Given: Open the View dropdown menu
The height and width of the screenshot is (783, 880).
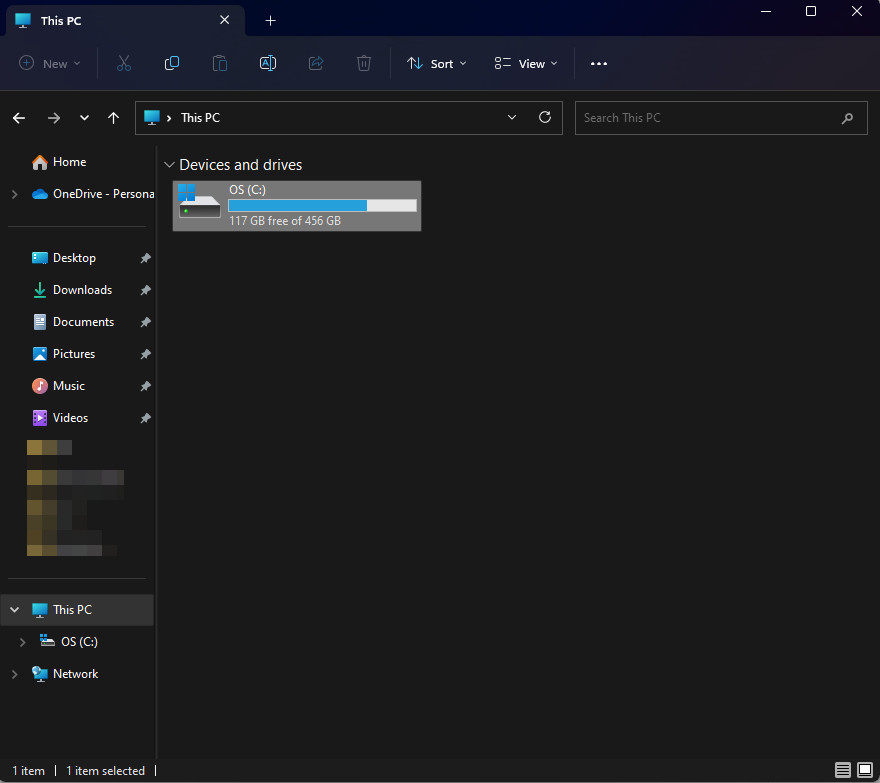Looking at the screenshot, I should click(526, 63).
